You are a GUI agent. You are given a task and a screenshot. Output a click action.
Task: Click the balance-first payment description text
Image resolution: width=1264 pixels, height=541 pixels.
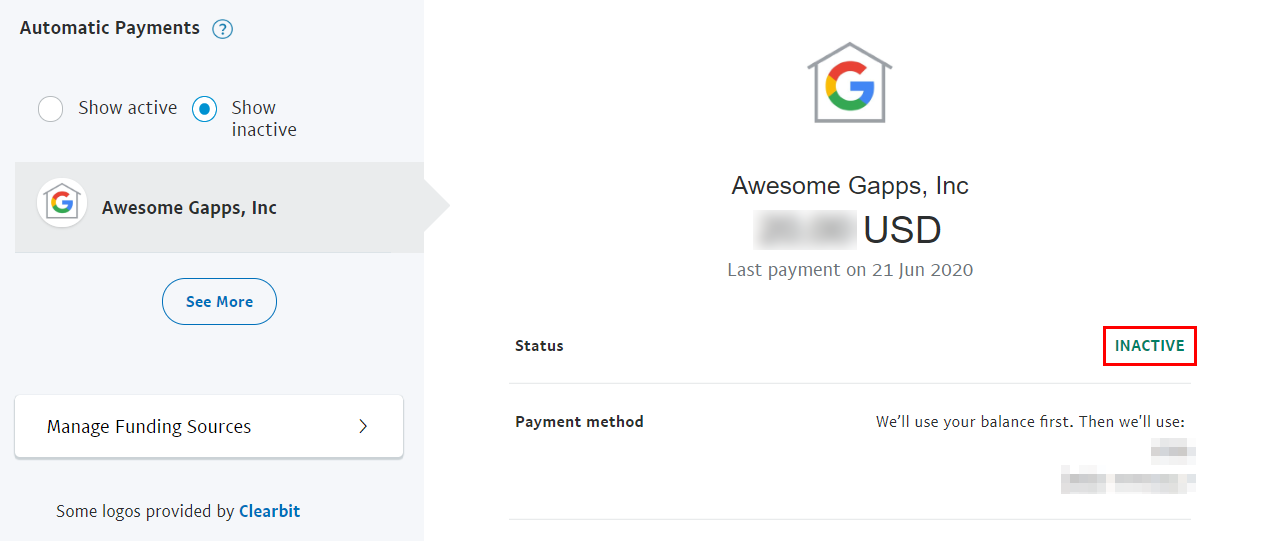coord(1030,422)
